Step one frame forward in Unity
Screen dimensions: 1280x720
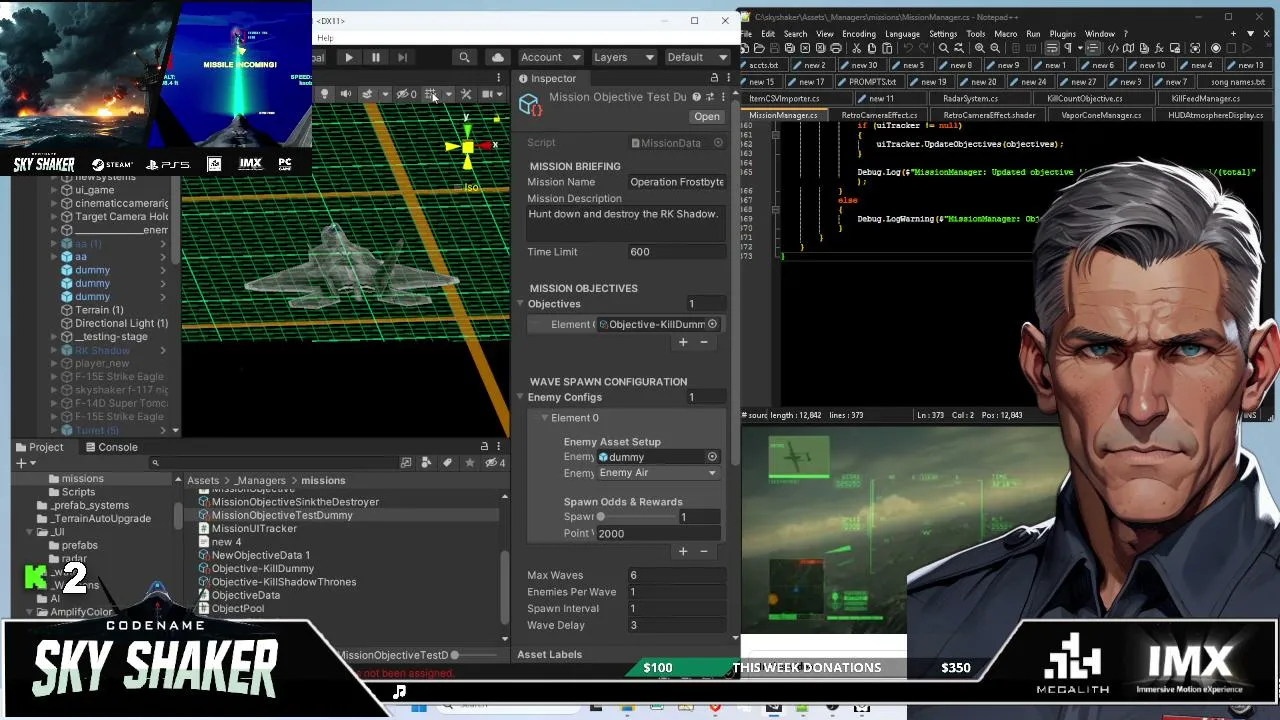(402, 58)
